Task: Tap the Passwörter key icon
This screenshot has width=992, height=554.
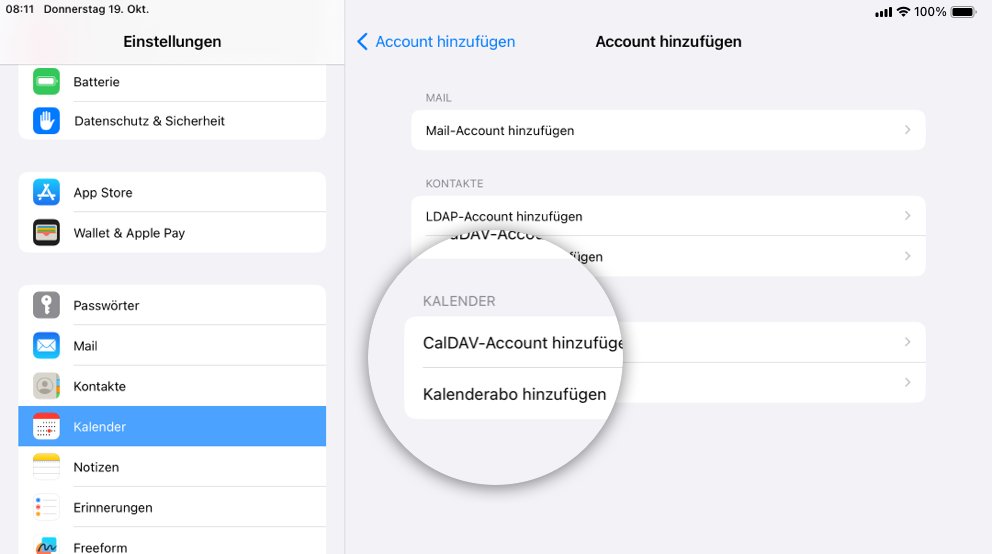Action: pyautogui.click(x=46, y=305)
